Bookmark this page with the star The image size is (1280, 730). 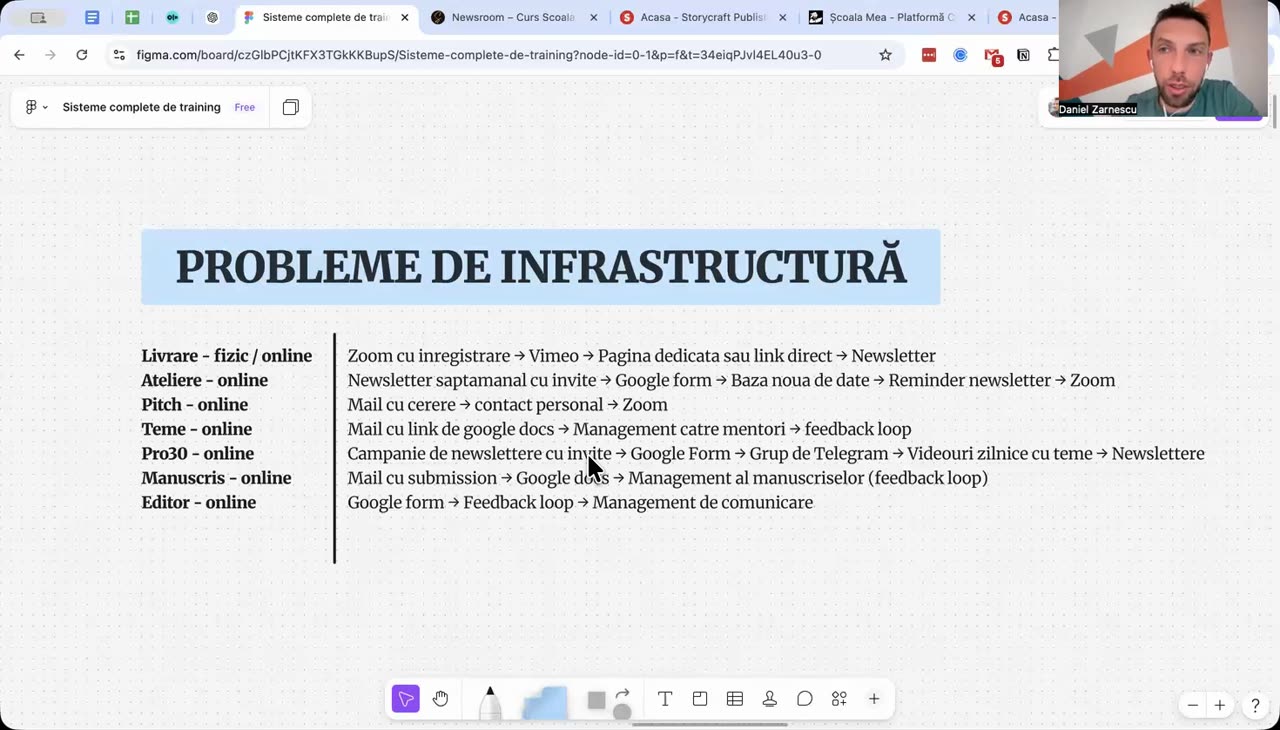885,55
